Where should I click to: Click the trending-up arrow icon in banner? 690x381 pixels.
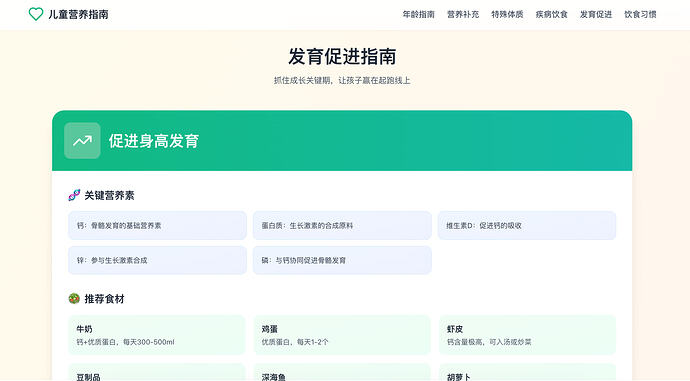(82, 141)
